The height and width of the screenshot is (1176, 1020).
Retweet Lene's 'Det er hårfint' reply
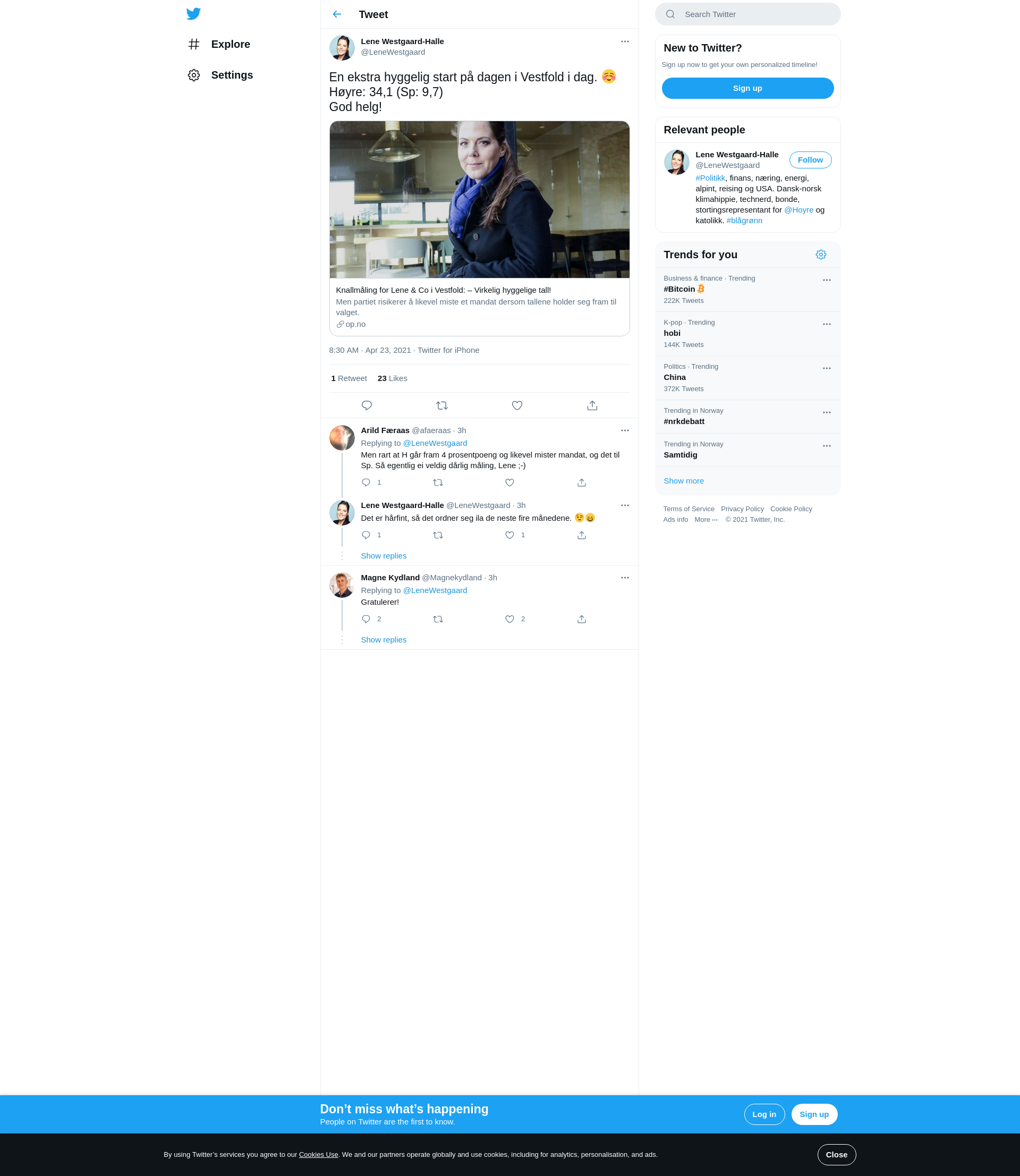(x=438, y=535)
